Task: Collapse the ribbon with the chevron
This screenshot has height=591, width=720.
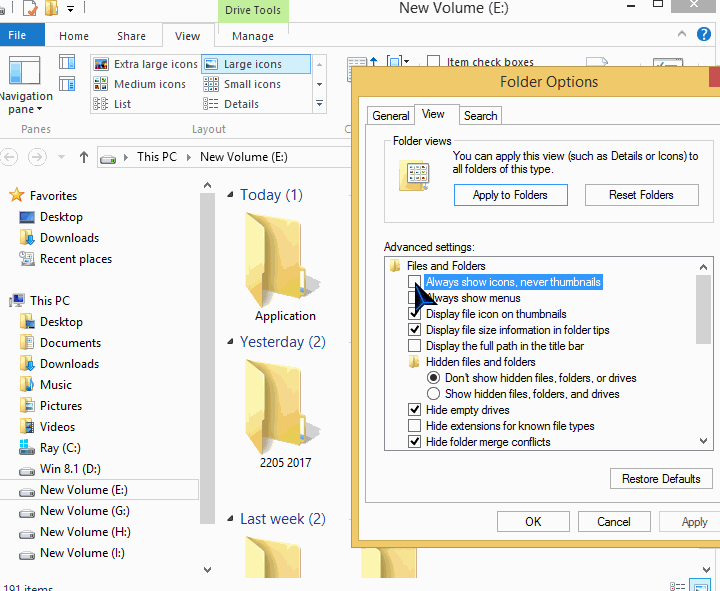Action: [x=682, y=34]
